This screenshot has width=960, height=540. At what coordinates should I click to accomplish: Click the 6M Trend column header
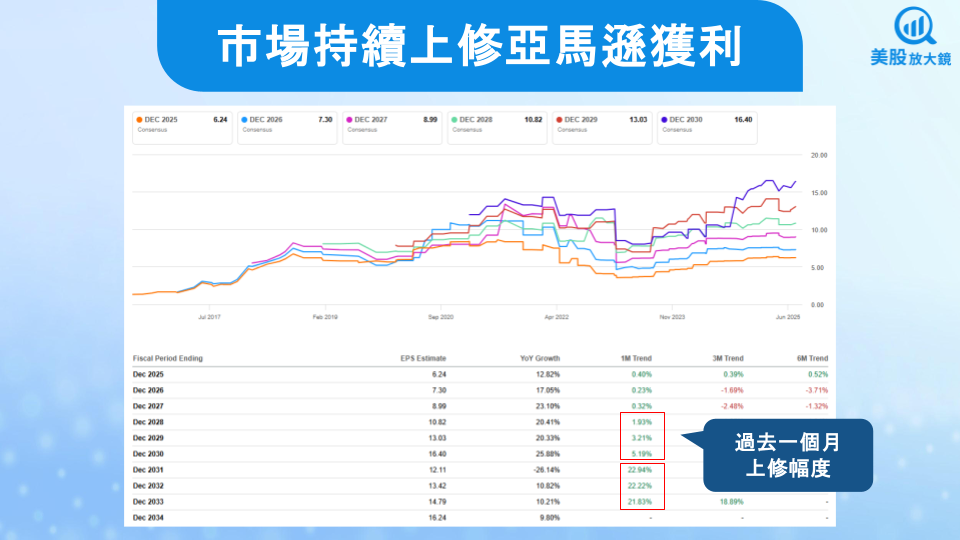click(x=812, y=358)
